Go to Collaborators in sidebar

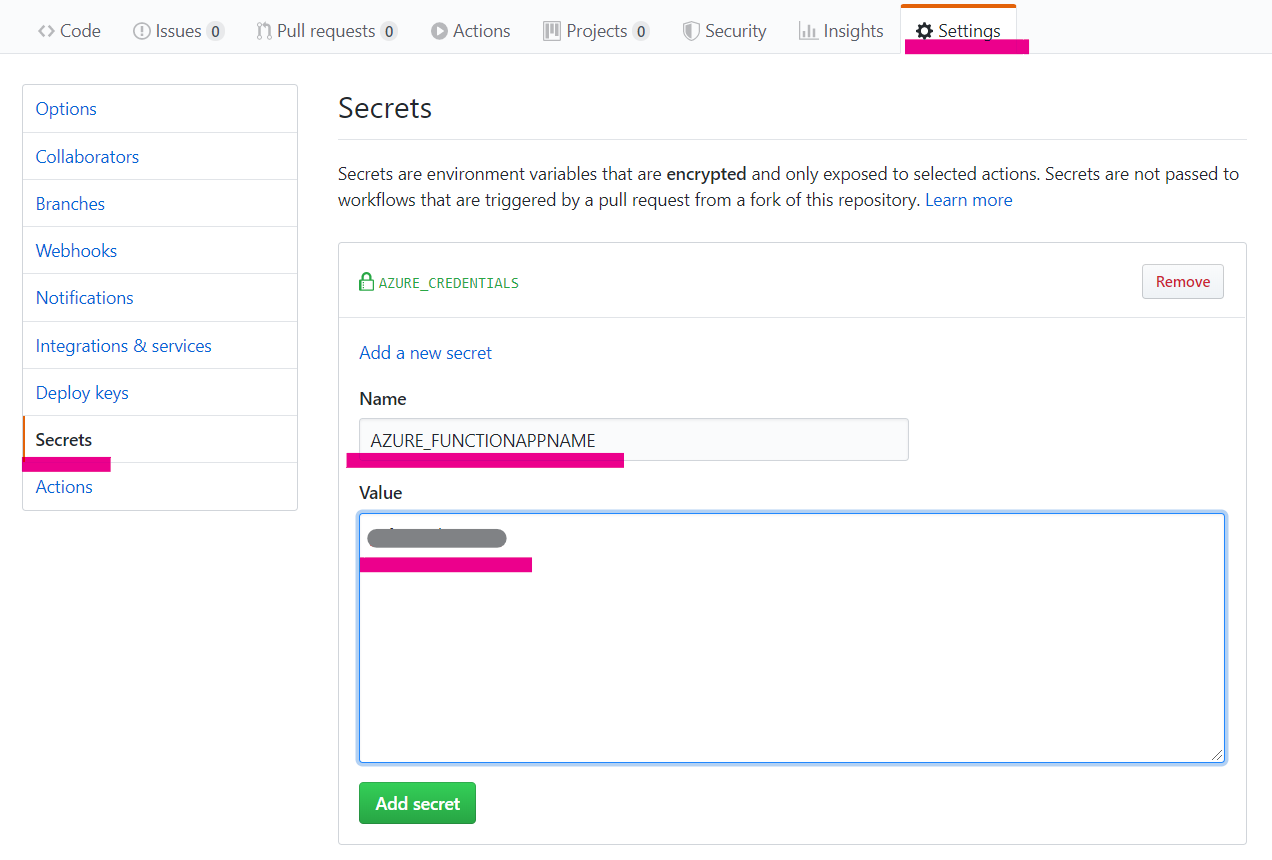(x=87, y=157)
